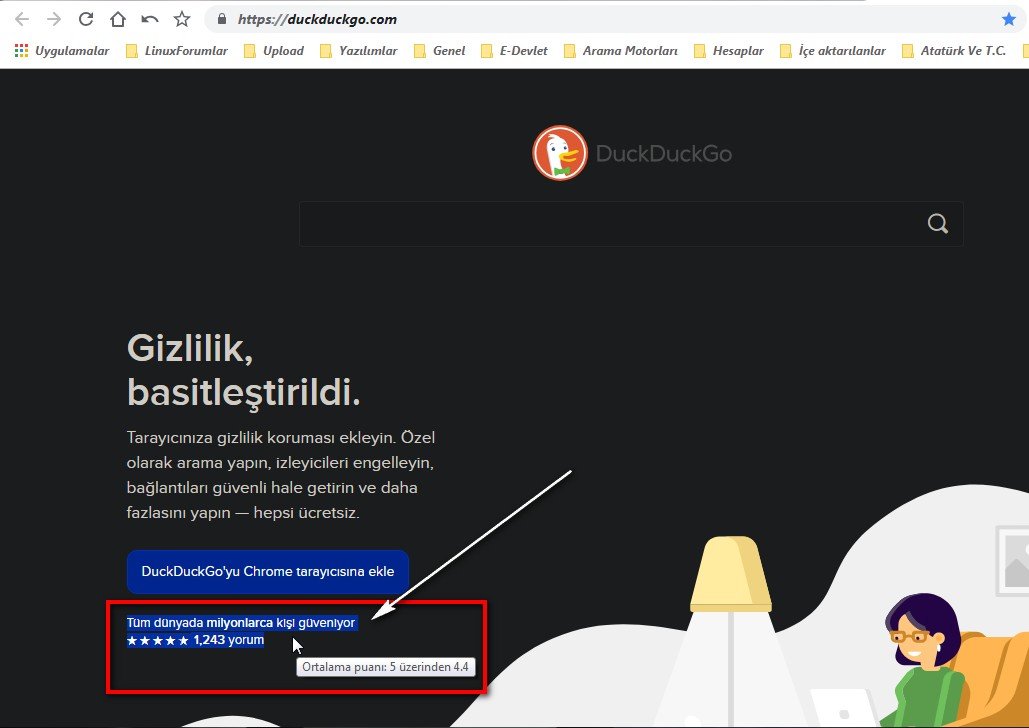Click the undo curved arrow icon
Image resolution: width=1029 pixels, height=728 pixels.
(x=150, y=19)
